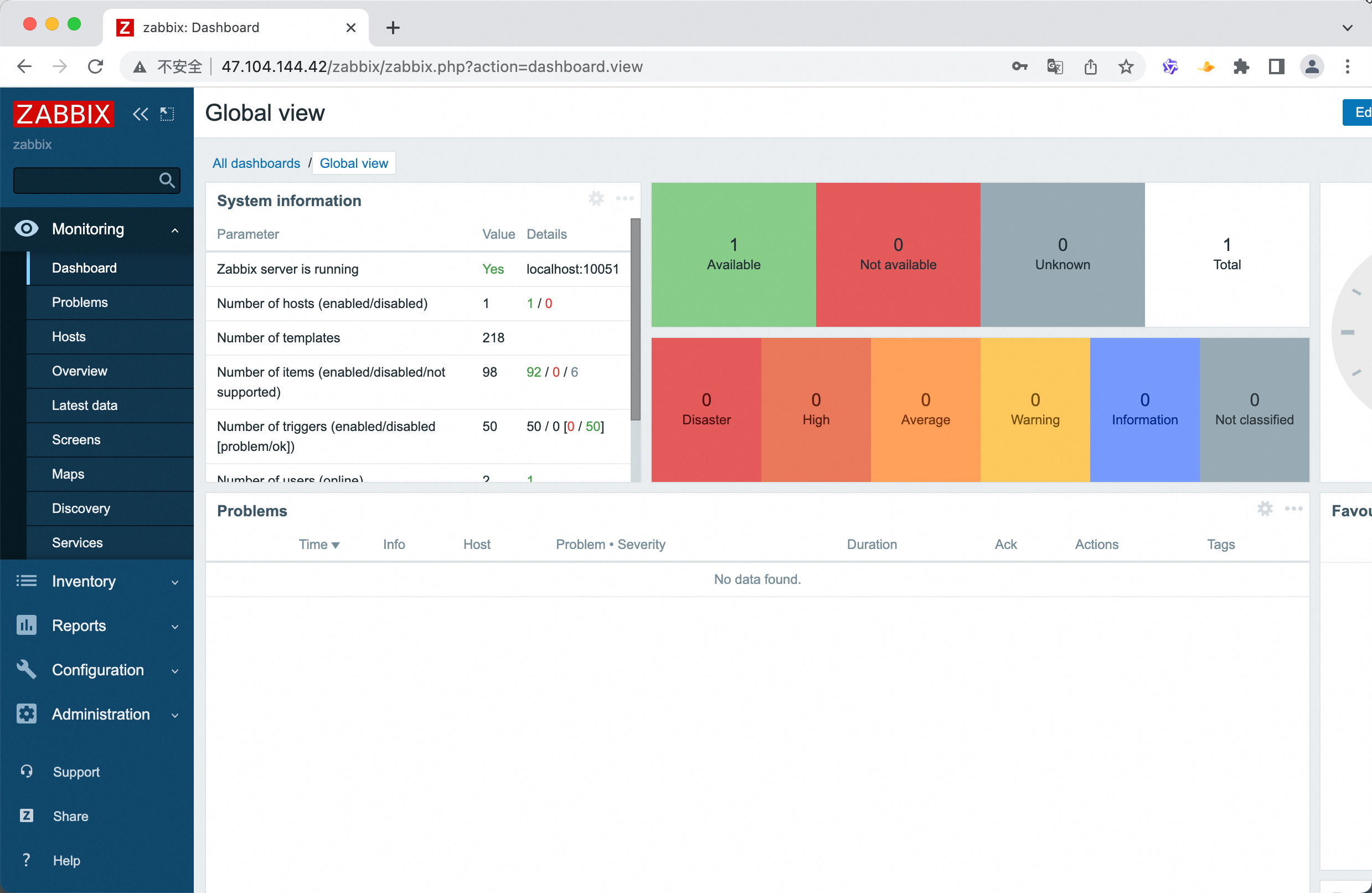Click Average severity tile
The width and height of the screenshot is (1372, 893).
(x=925, y=409)
